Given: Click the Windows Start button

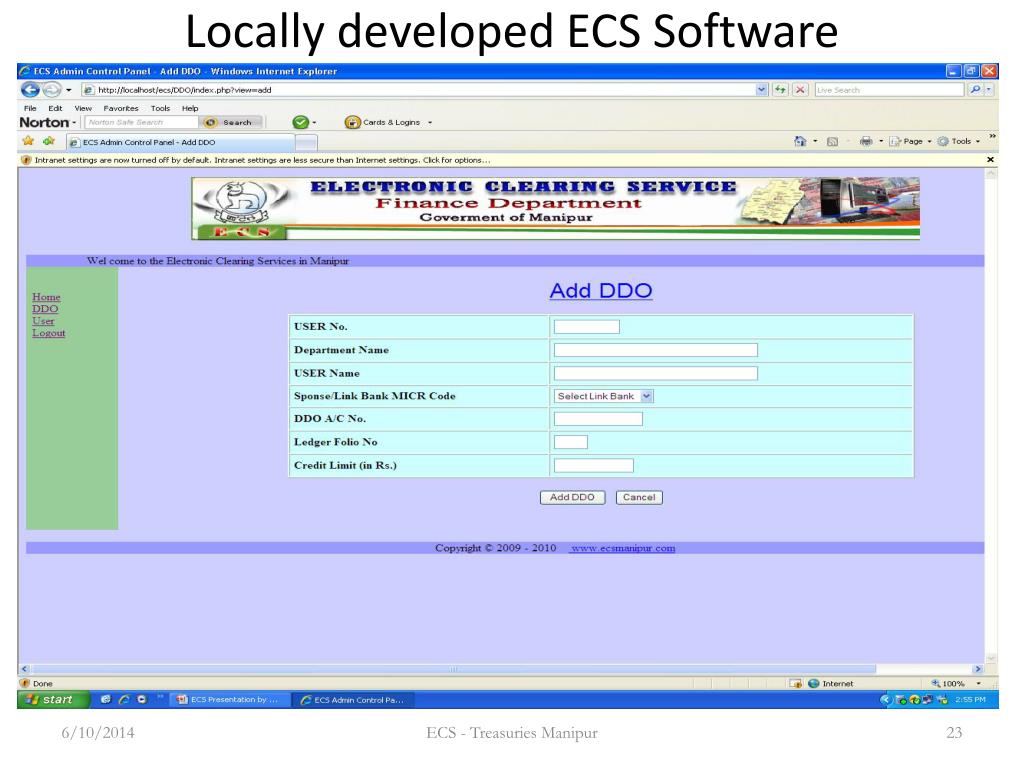Looking at the screenshot, I should coord(53,699).
